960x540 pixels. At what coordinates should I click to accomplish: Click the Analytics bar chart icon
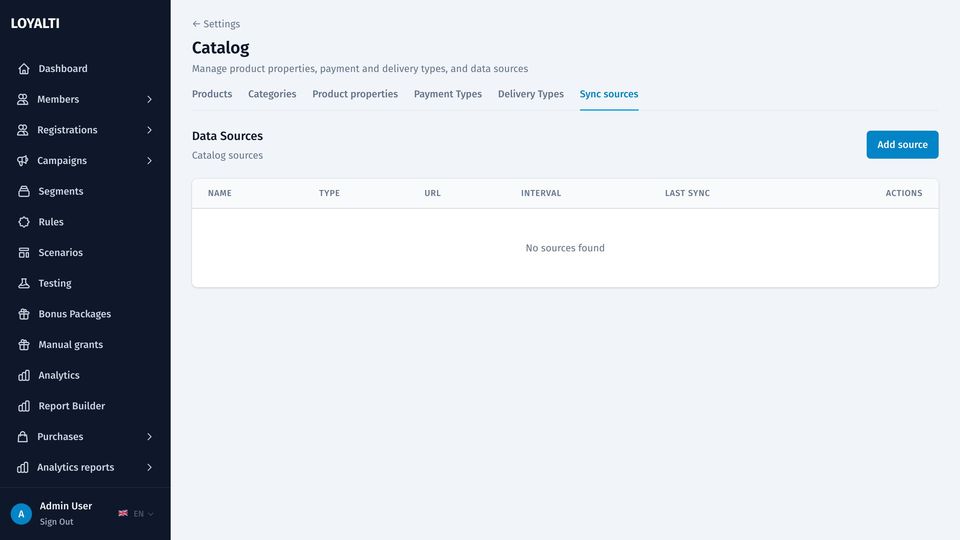(x=24, y=375)
